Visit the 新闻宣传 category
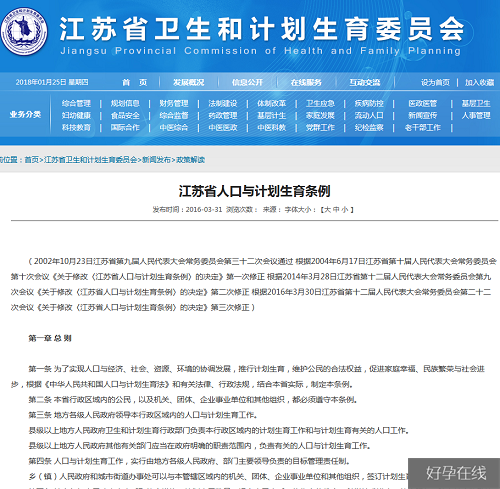This screenshot has height=489, width=500. (x=423, y=116)
